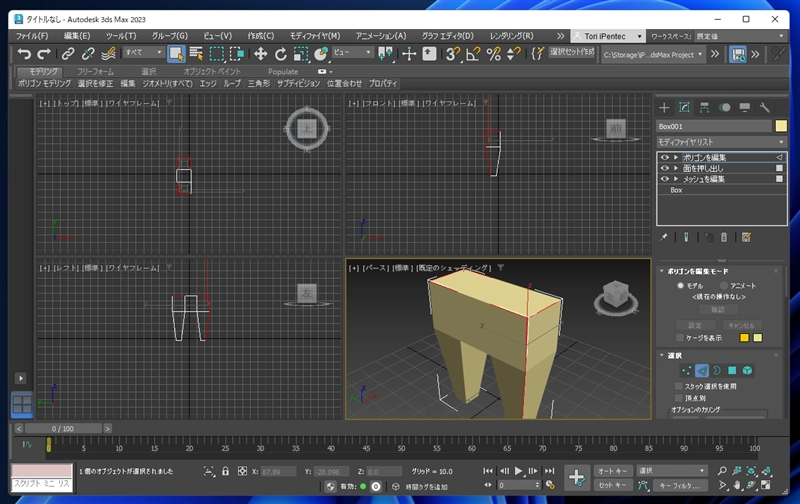Toggle the Percent Snap tool
This screenshot has width=800, height=504.
[493, 54]
